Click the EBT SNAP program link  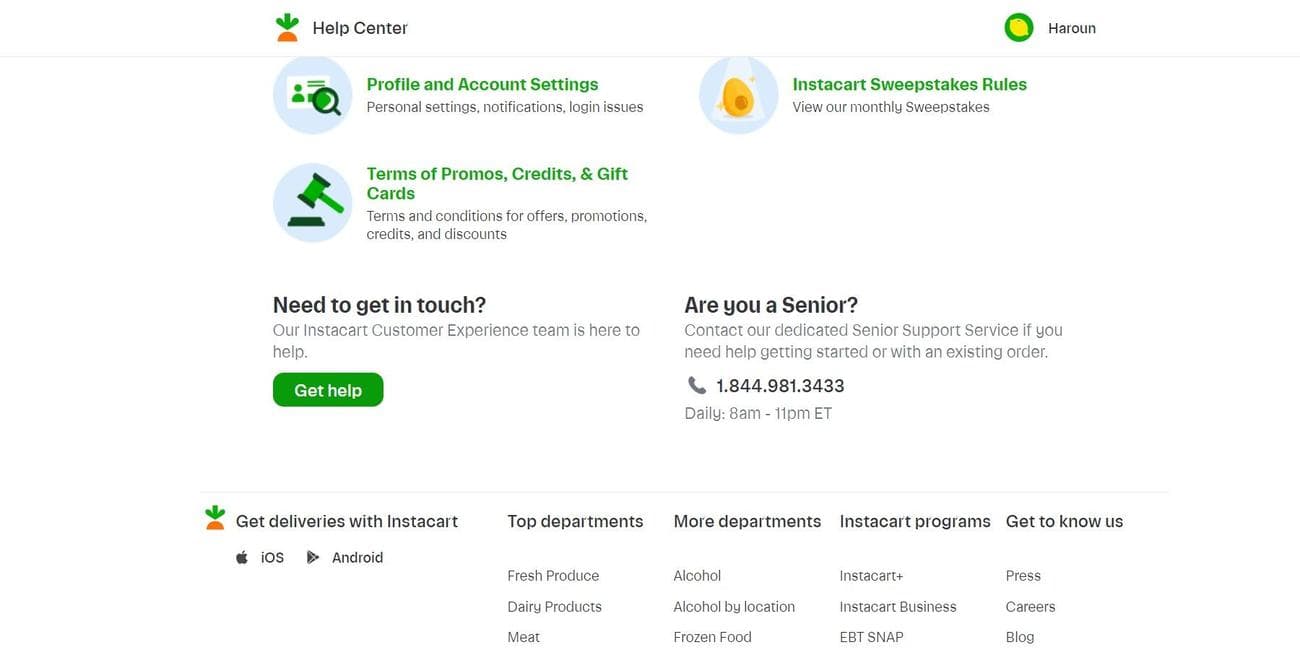tap(871, 636)
